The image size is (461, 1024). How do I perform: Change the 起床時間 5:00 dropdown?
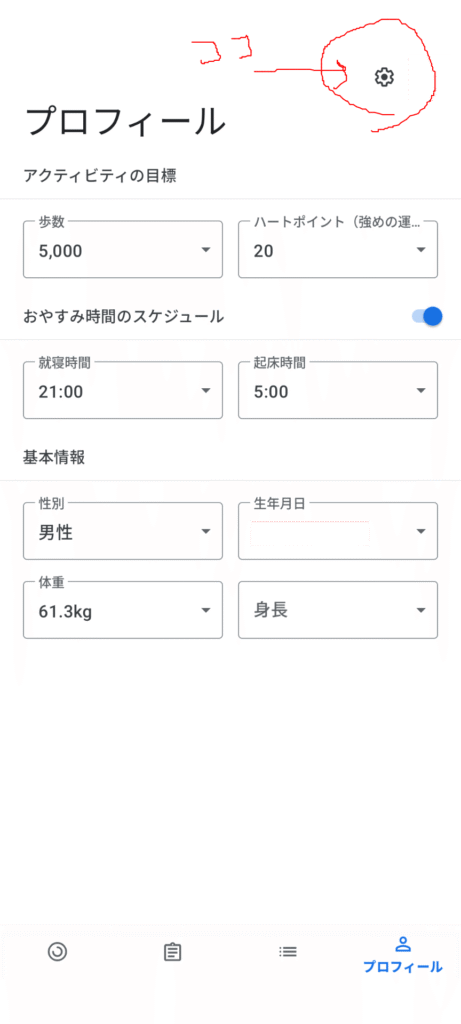click(338, 391)
